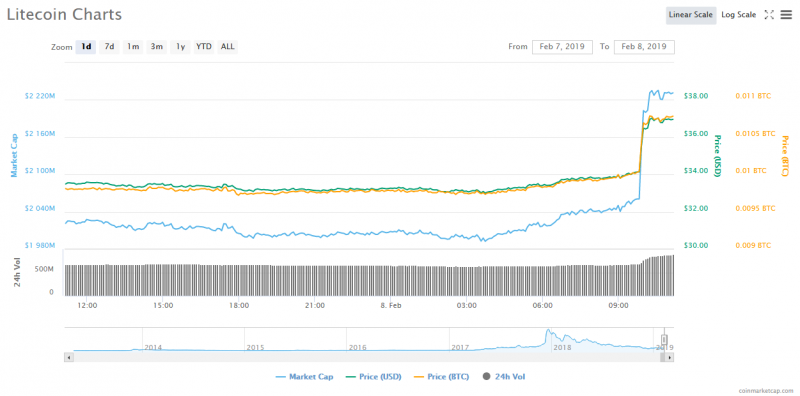Click the To date field Feb 8, 2019

[644, 47]
